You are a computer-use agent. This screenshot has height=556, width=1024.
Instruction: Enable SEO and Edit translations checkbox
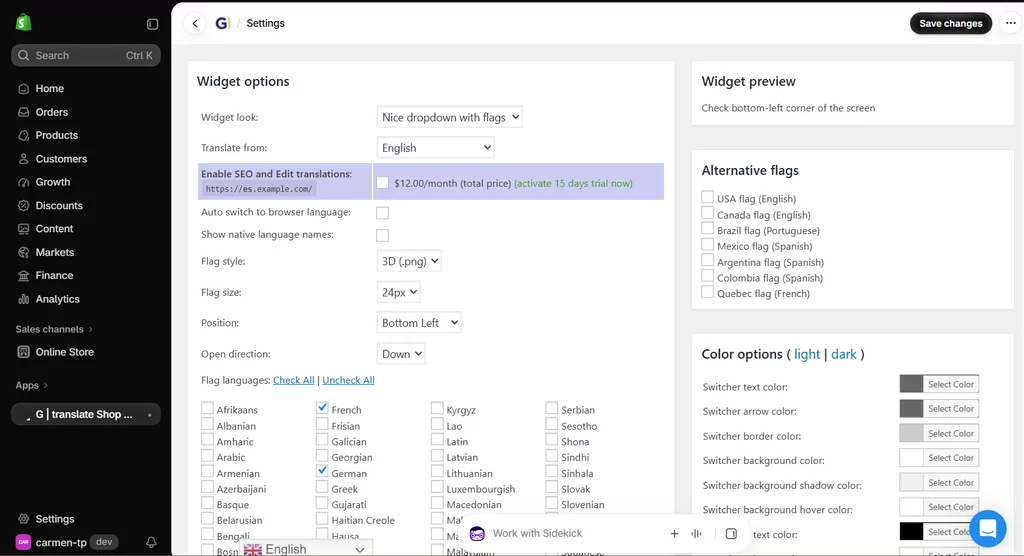click(382, 183)
